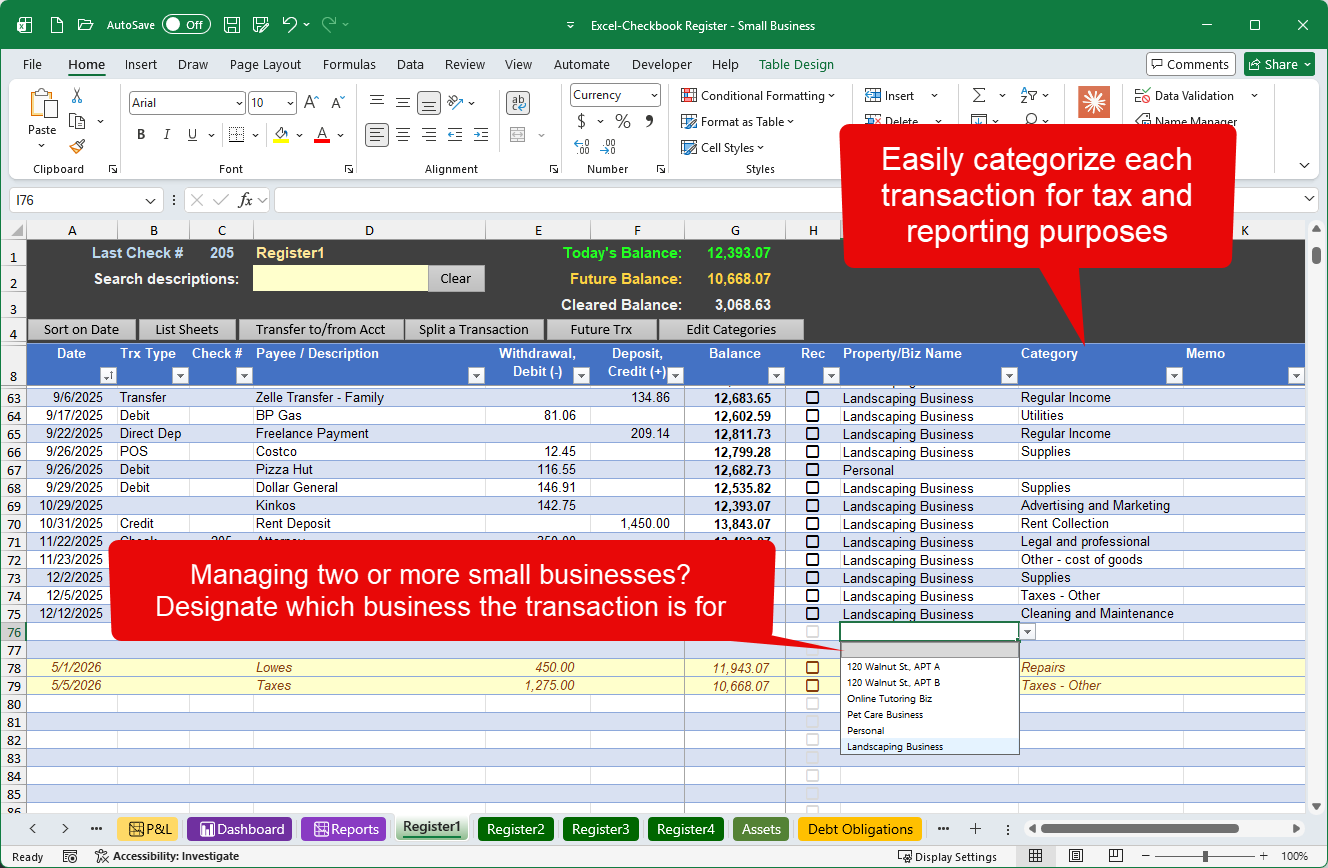Check the Rec box on the Lowes row
Viewport: 1328px width, 868px height.
813,667
